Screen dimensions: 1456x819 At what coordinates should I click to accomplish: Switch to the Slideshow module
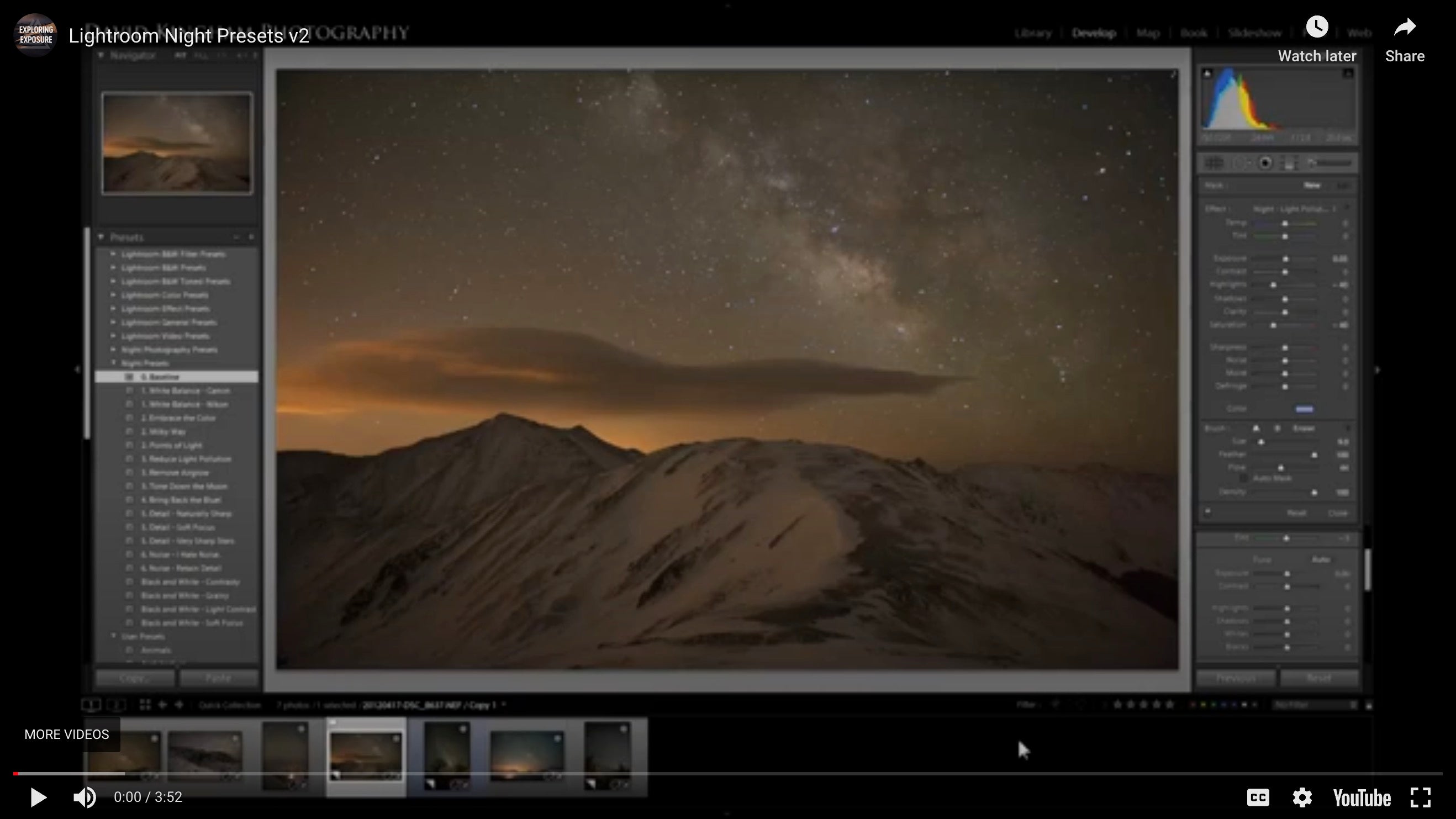click(x=1254, y=33)
